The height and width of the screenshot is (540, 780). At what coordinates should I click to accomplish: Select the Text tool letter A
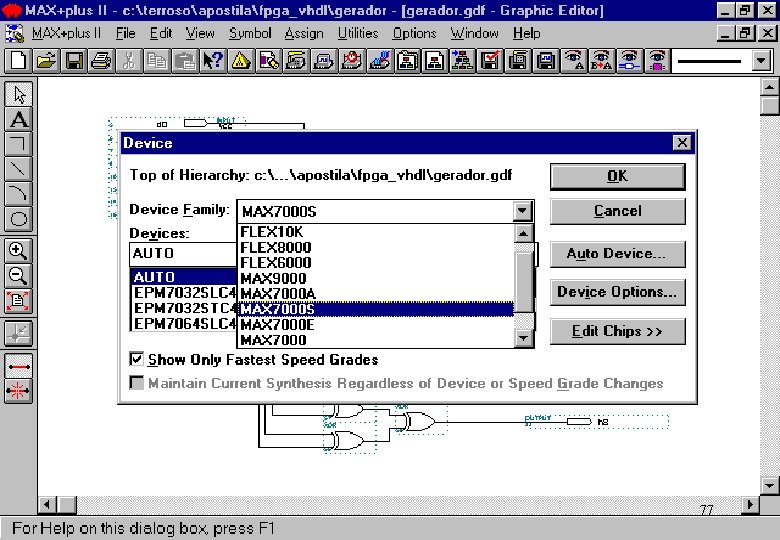point(19,119)
